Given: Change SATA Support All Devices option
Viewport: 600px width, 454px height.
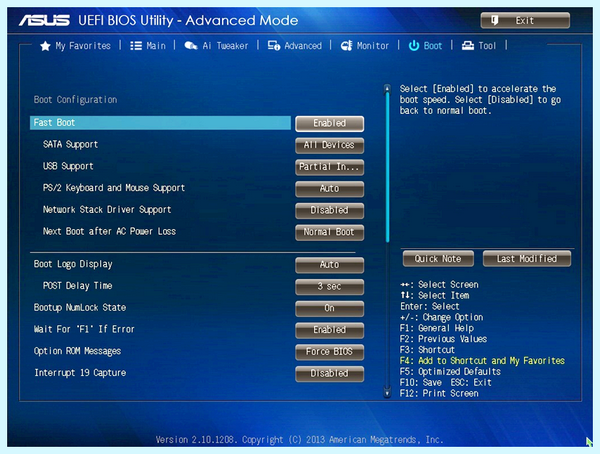Looking at the screenshot, I should (x=329, y=145).
